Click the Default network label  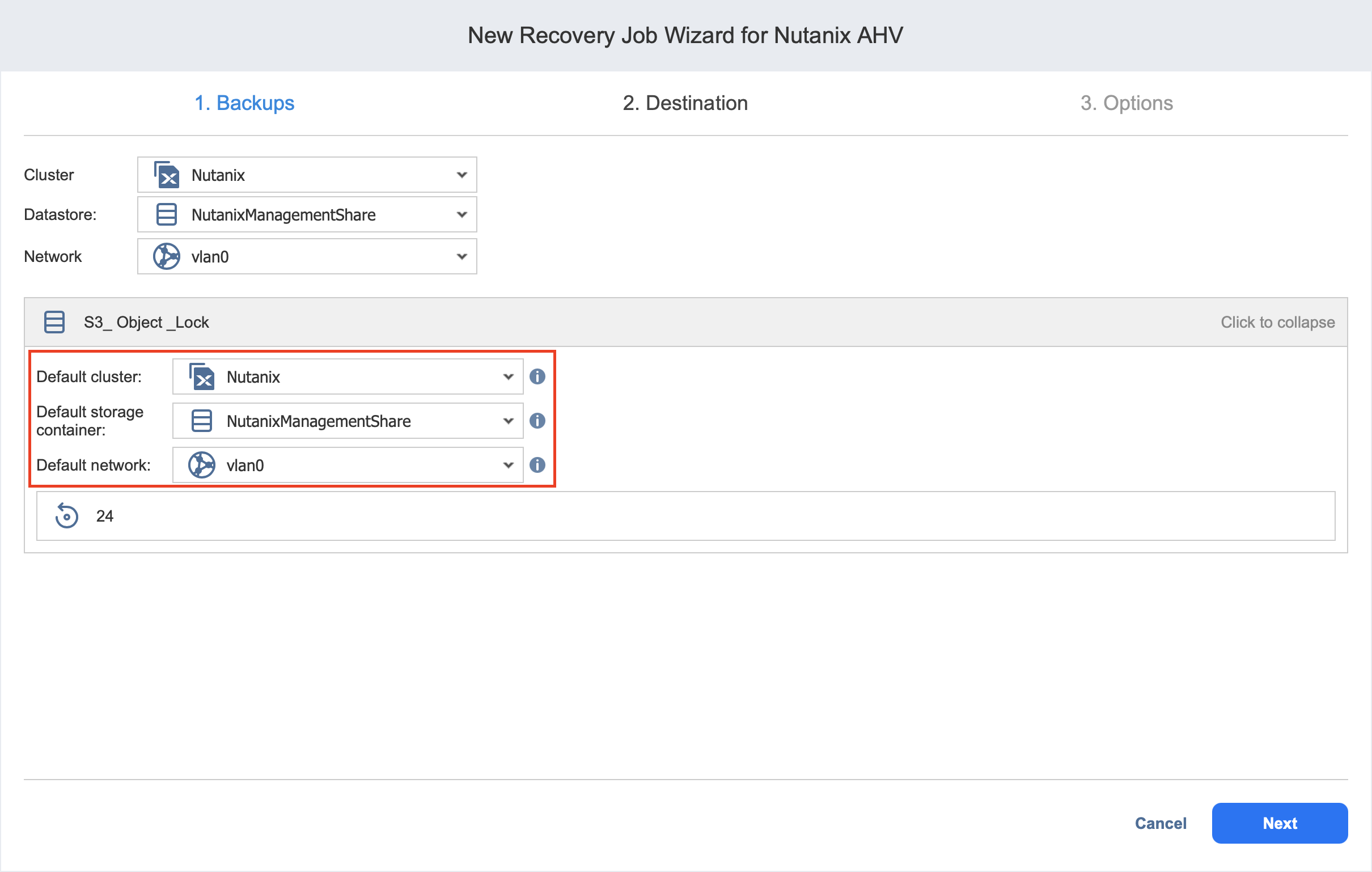pos(94,465)
